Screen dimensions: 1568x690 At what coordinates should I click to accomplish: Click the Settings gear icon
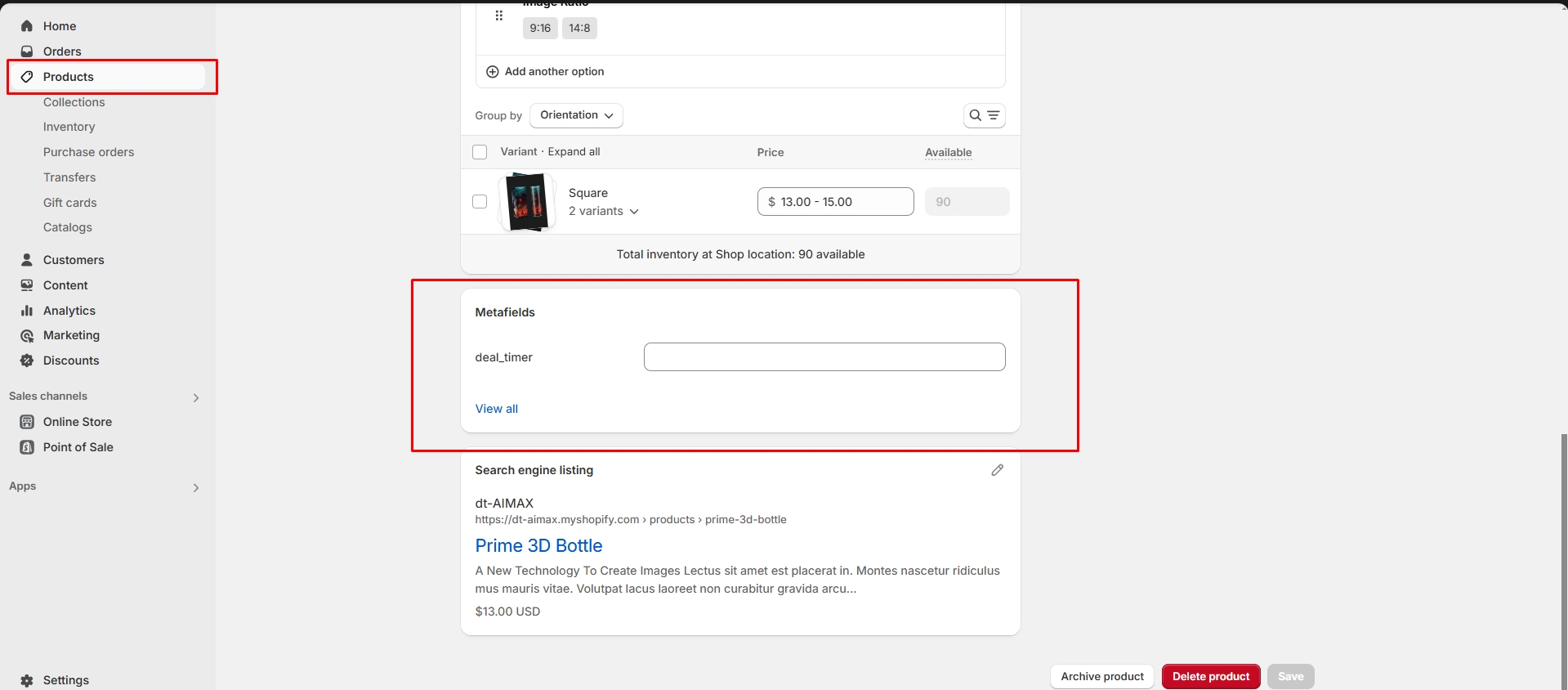pos(27,680)
